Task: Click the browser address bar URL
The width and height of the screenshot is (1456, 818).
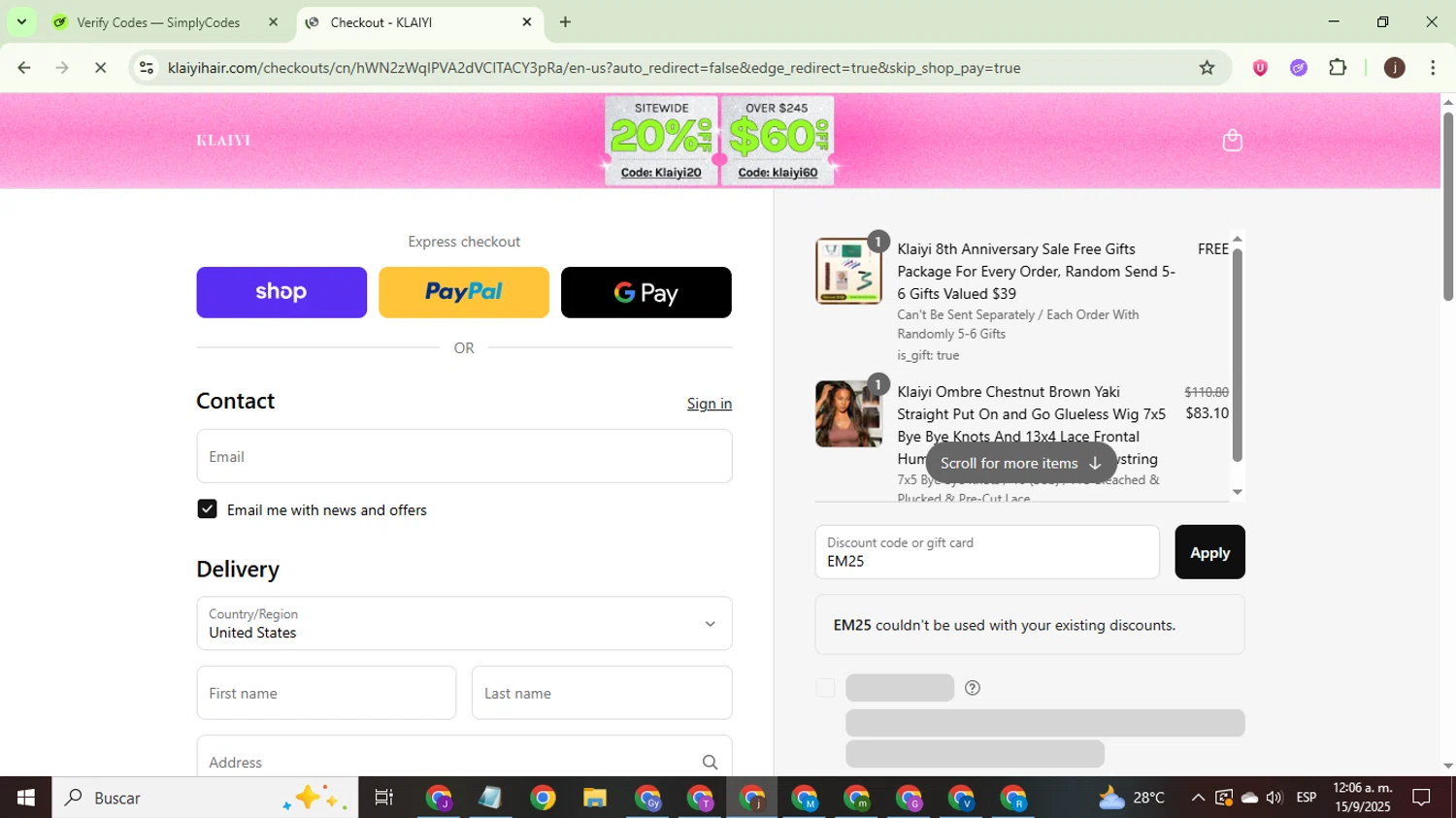Action: (593, 68)
